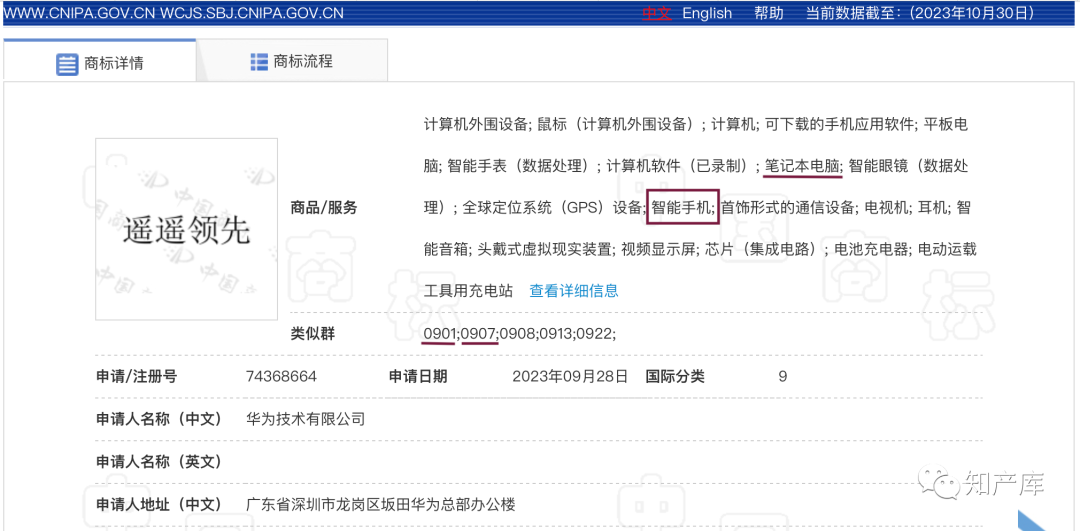Click the 商标详情 tab document icon
Viewport: 1080px width, 531px height.
point(67,63)
